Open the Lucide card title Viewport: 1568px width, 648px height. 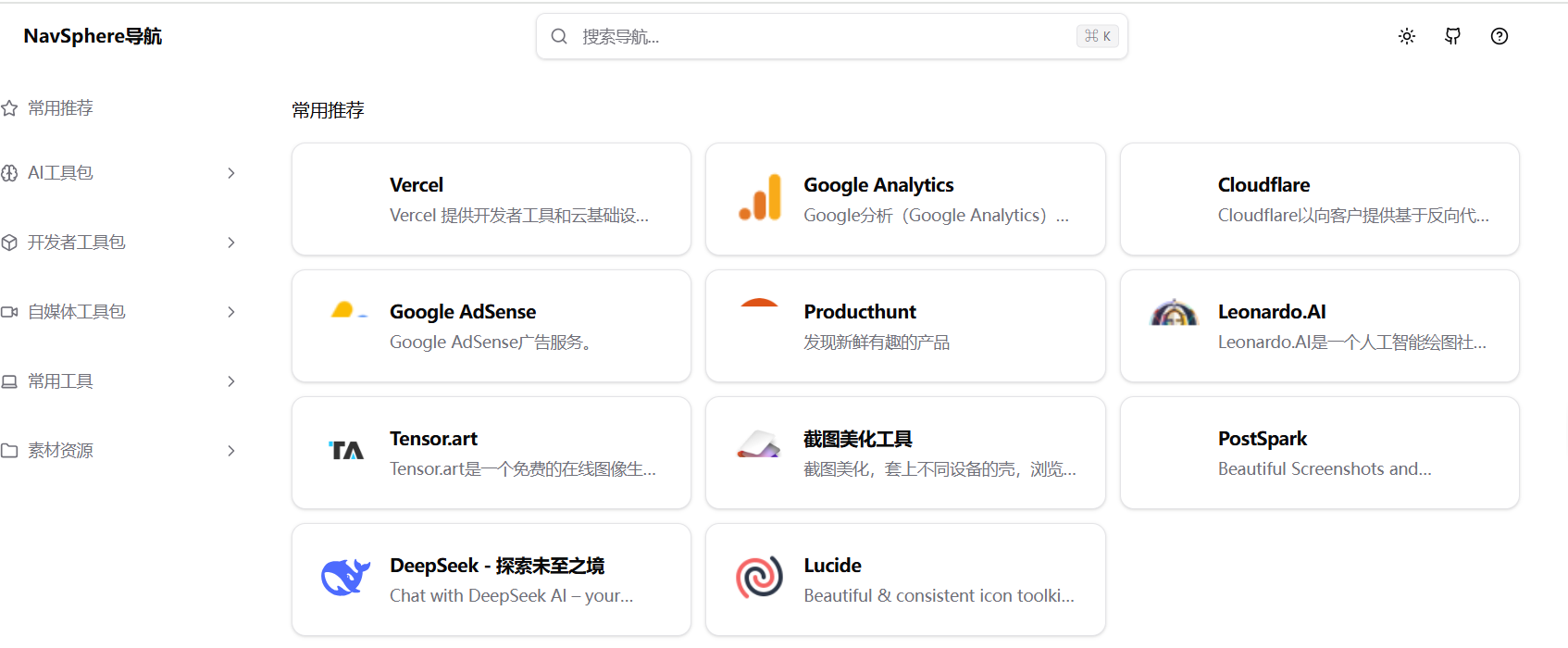(x=832, y=566)
